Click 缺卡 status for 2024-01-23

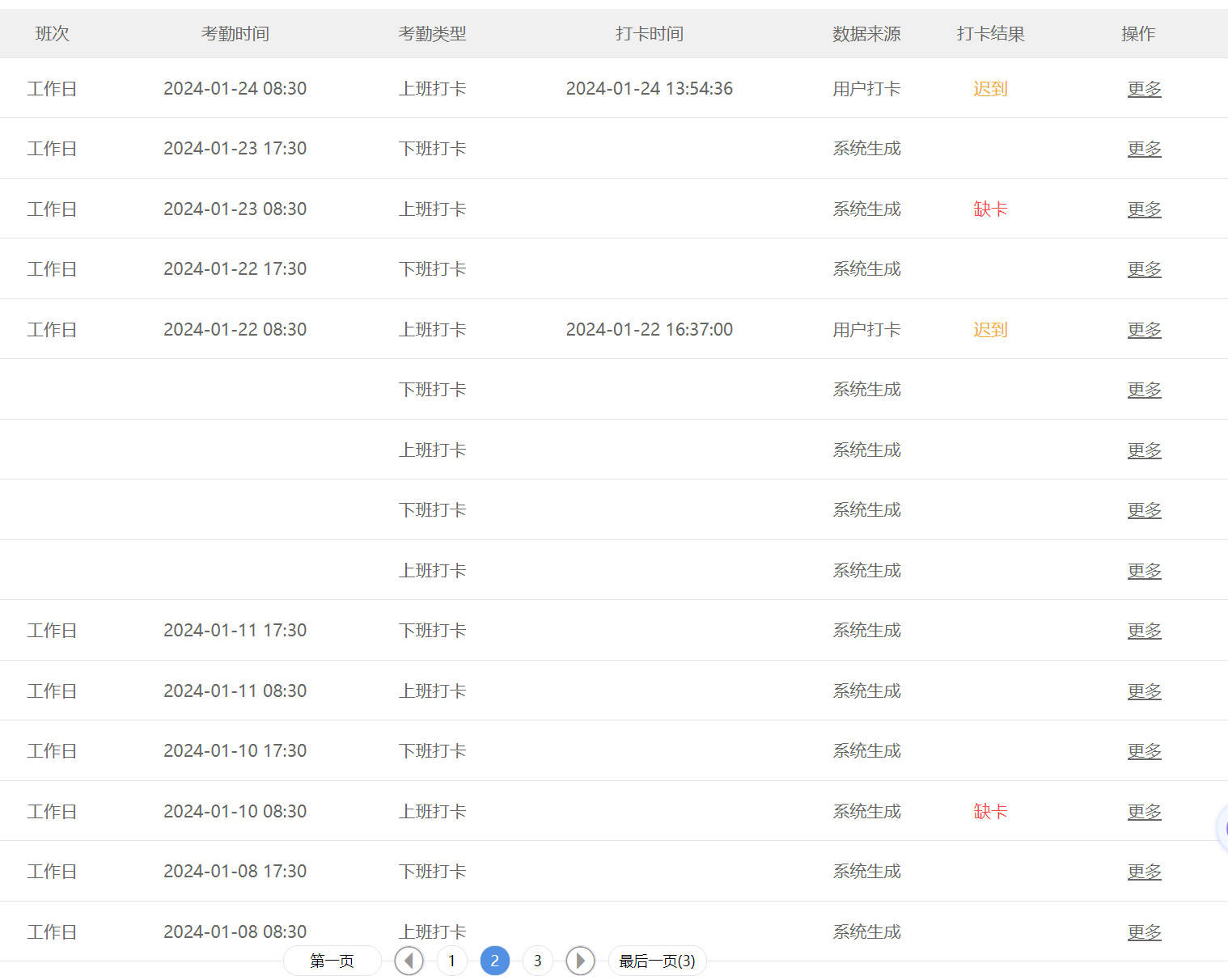coord(990,209)
